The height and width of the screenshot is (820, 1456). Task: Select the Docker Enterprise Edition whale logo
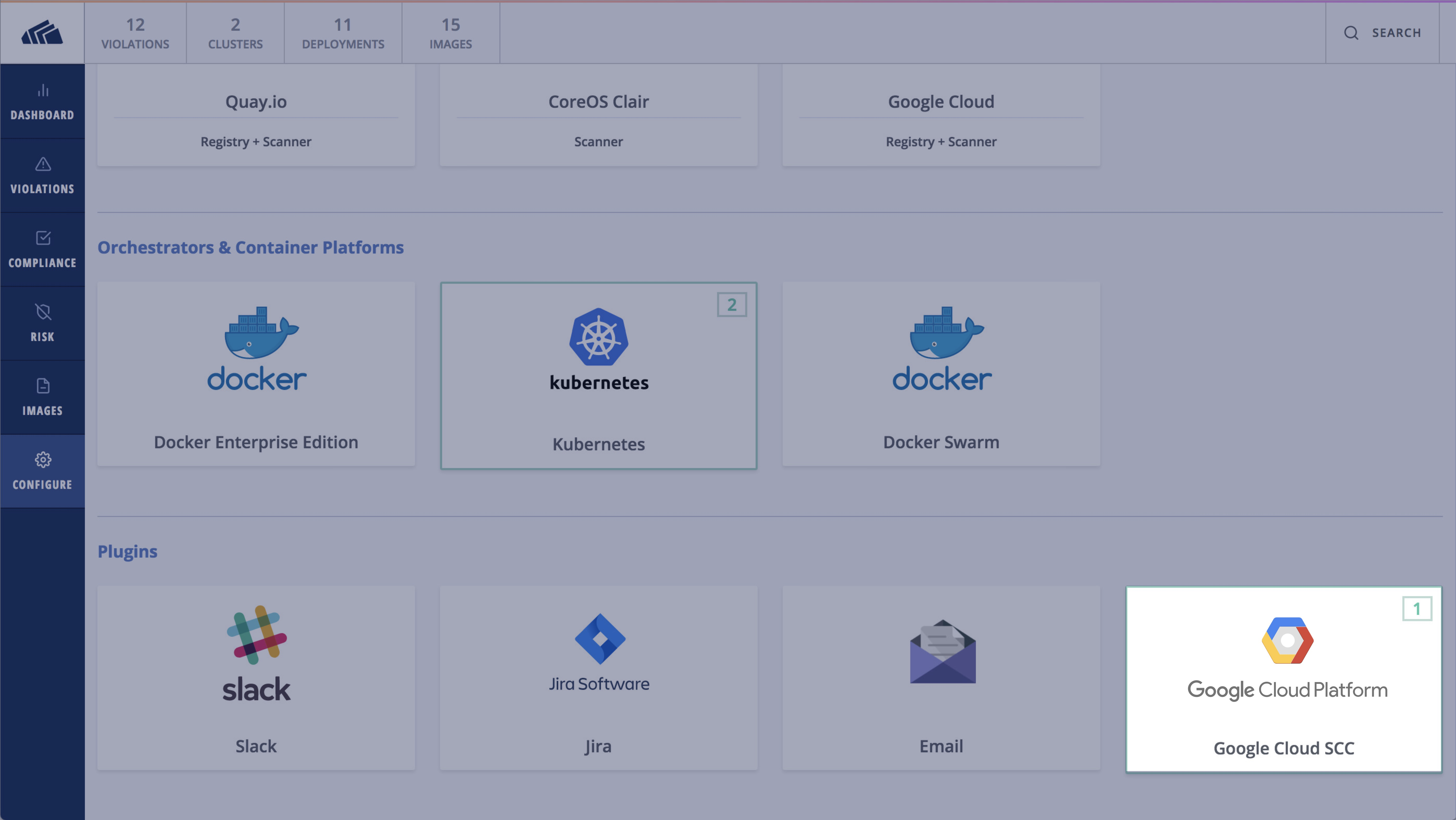click(257, 349)
